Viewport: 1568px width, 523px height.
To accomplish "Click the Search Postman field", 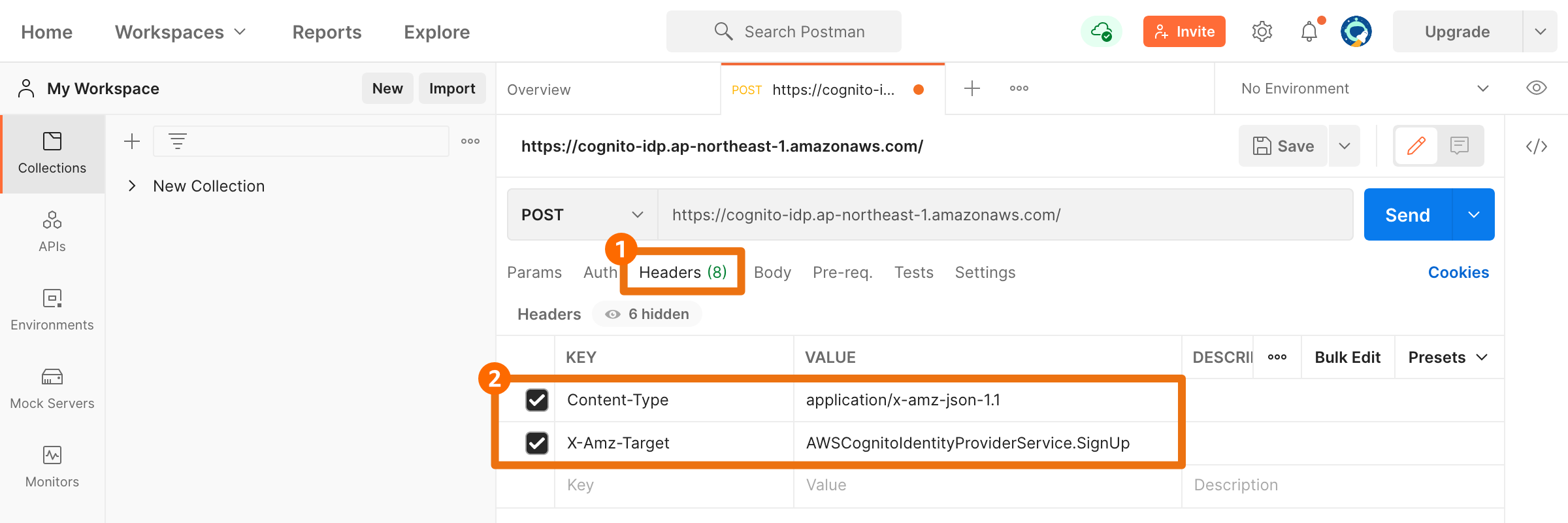I will 784,31.
